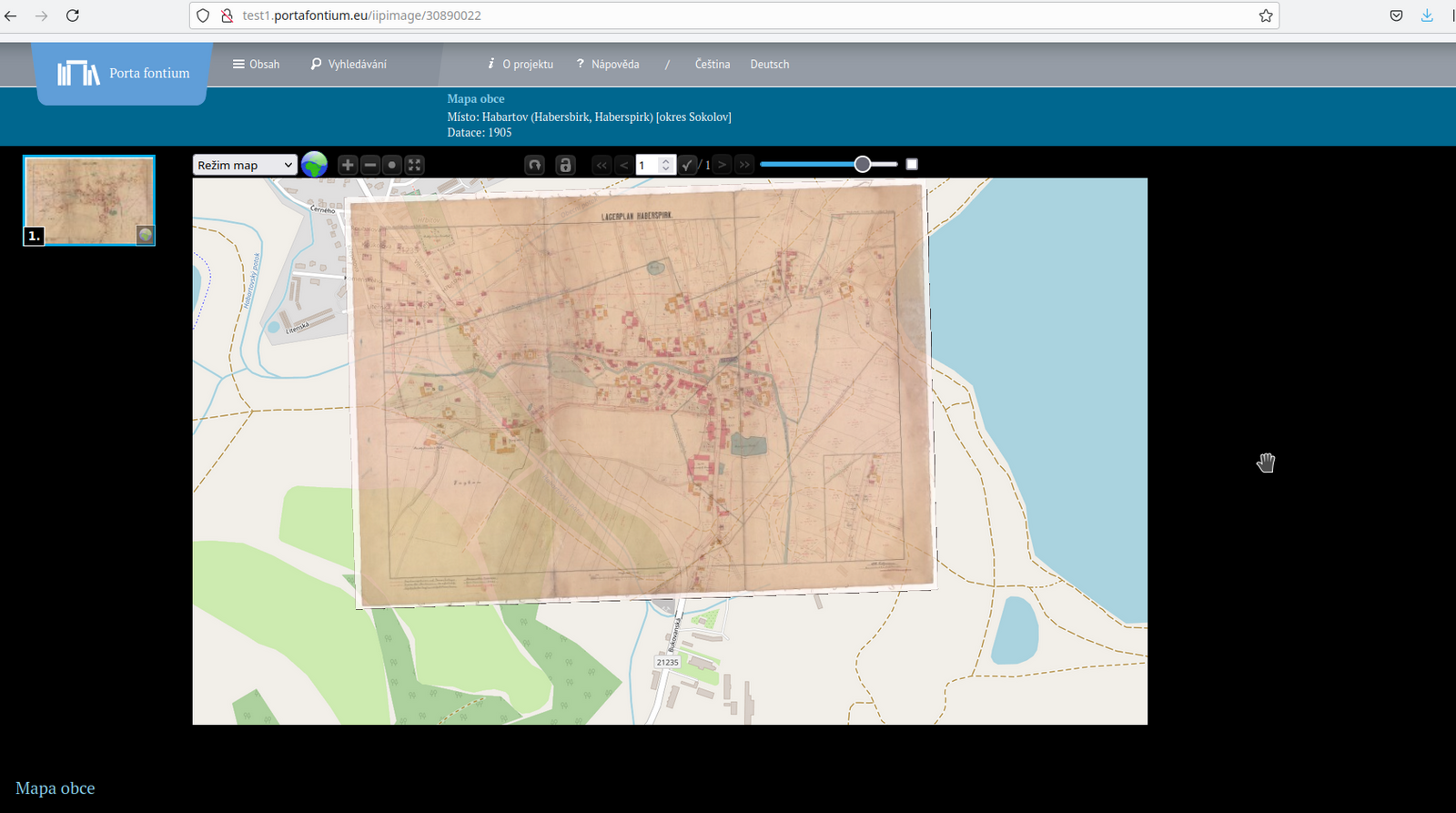
Task: Toggle the lock icon in viewer toolbar
Action: pos(565,165)
